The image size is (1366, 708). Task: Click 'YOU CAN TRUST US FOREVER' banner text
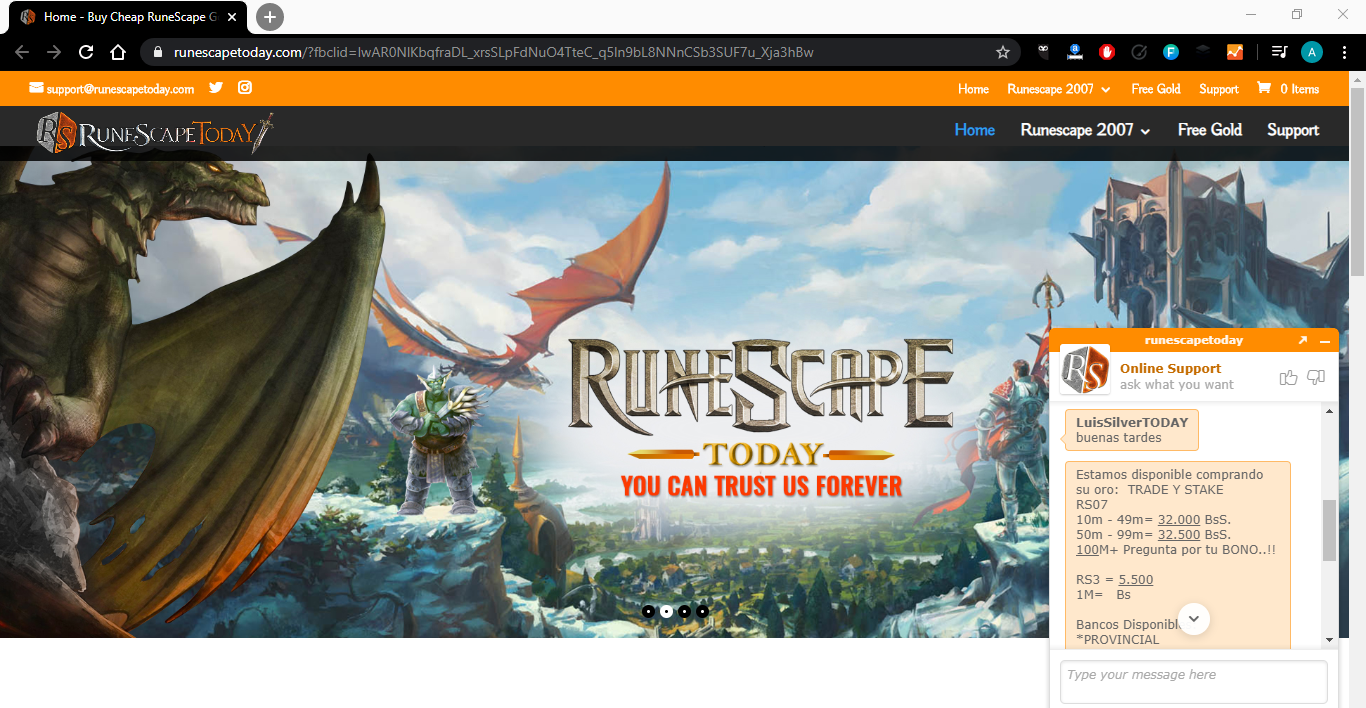[x=761, y=486]
